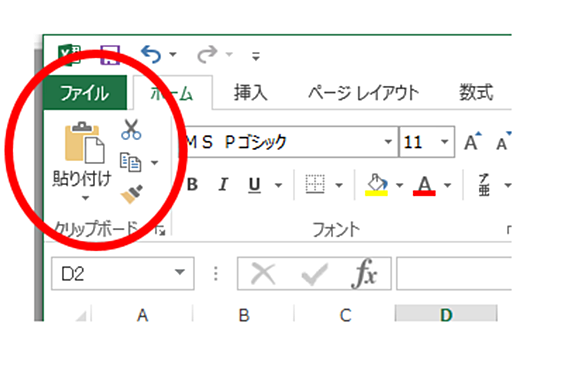Screen dimensions: 586x373
Task: Apply the yellow fill color bucket
Action: [x=376, y=185]
